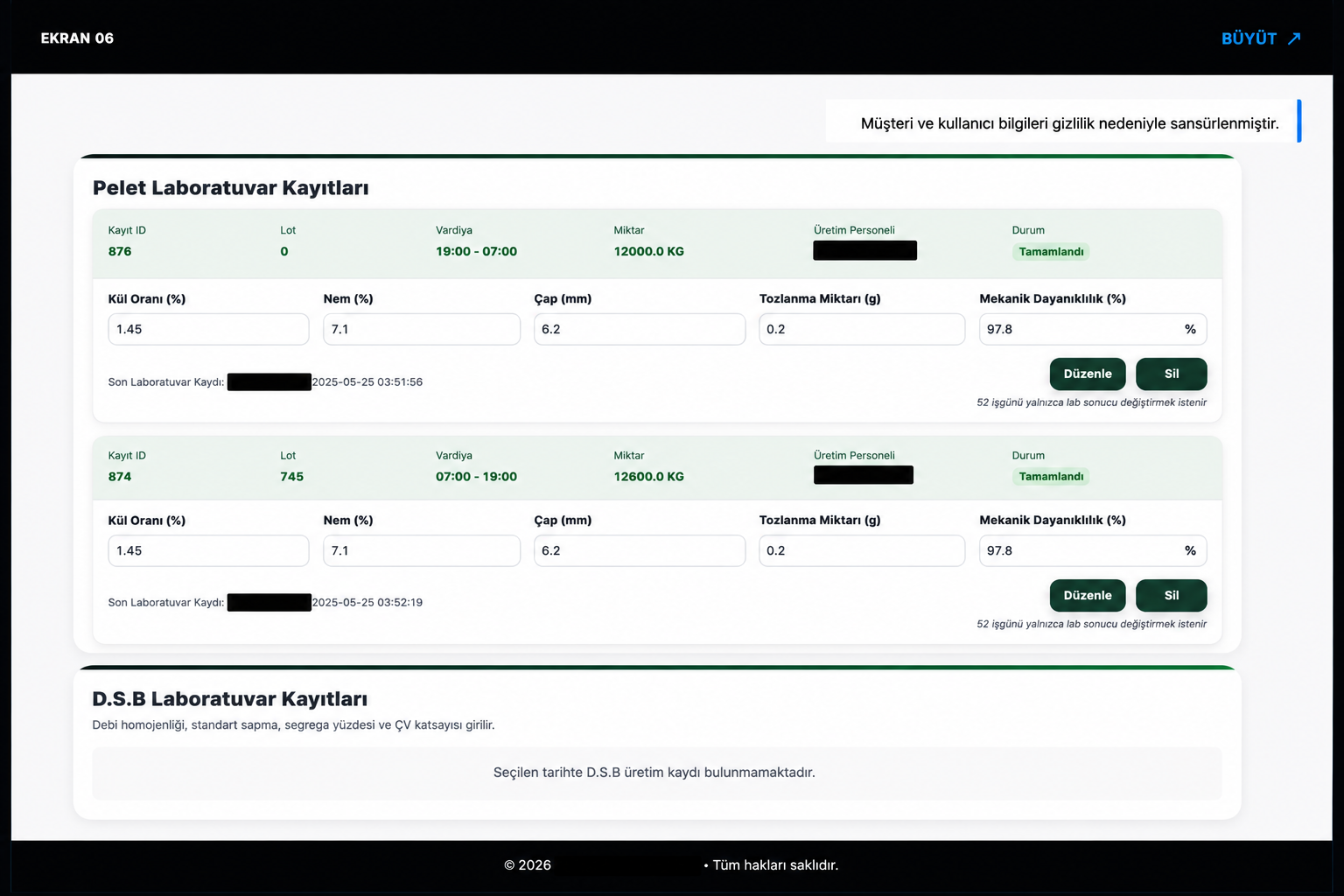
Task: Select quantity 12600.0 KG
Action: pos(648,477)
